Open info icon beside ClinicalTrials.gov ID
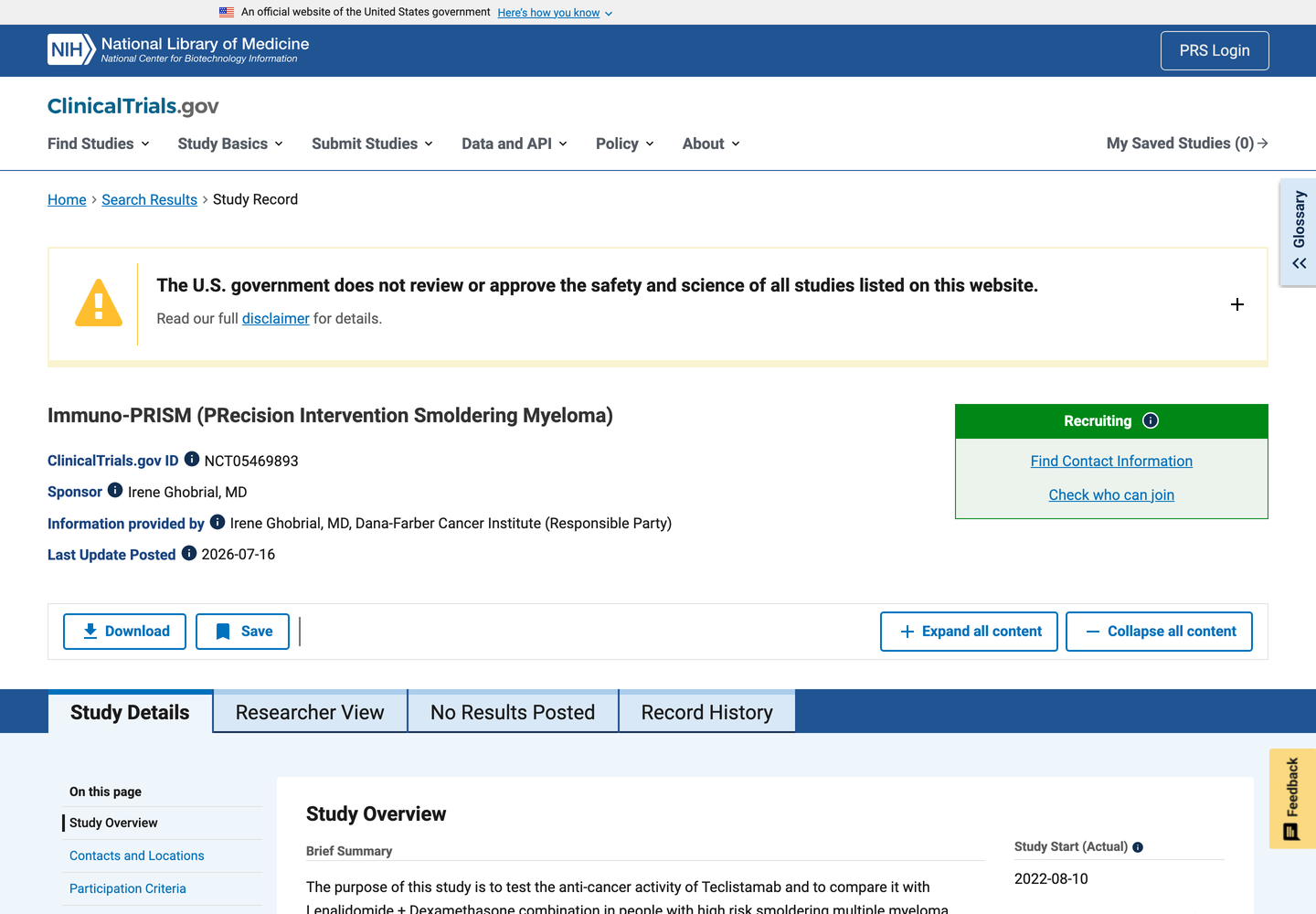Viewport: 1316px width, 914px height. (192, 459)
